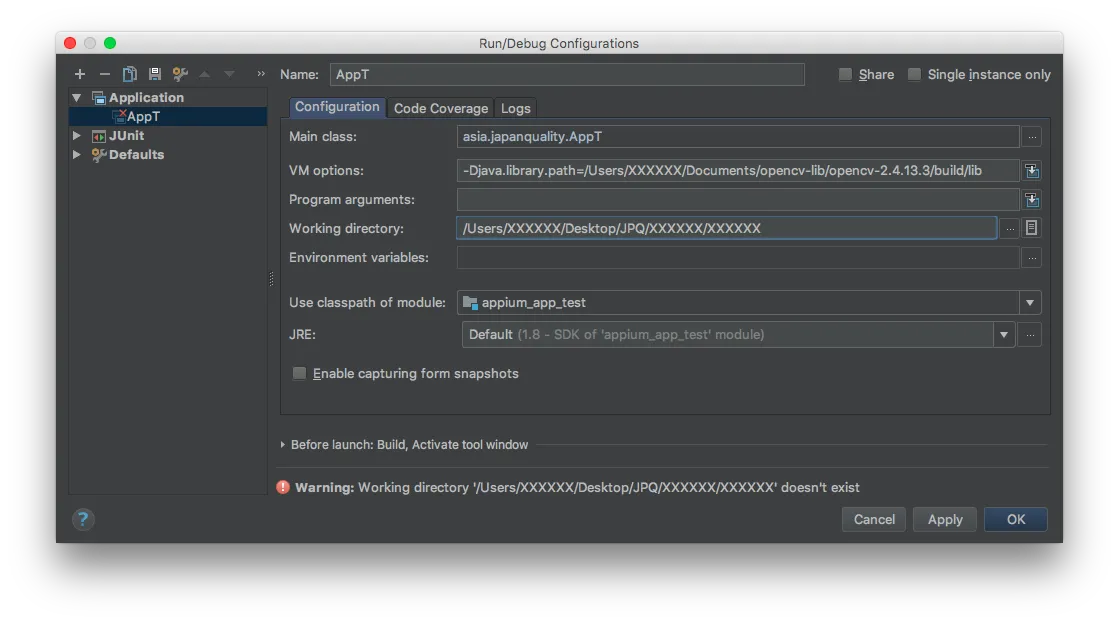Image resolution: width=1119 pixels, height=623 pixels.
Task: Toggle Single instance only checkbox
Action: (914, 75)
